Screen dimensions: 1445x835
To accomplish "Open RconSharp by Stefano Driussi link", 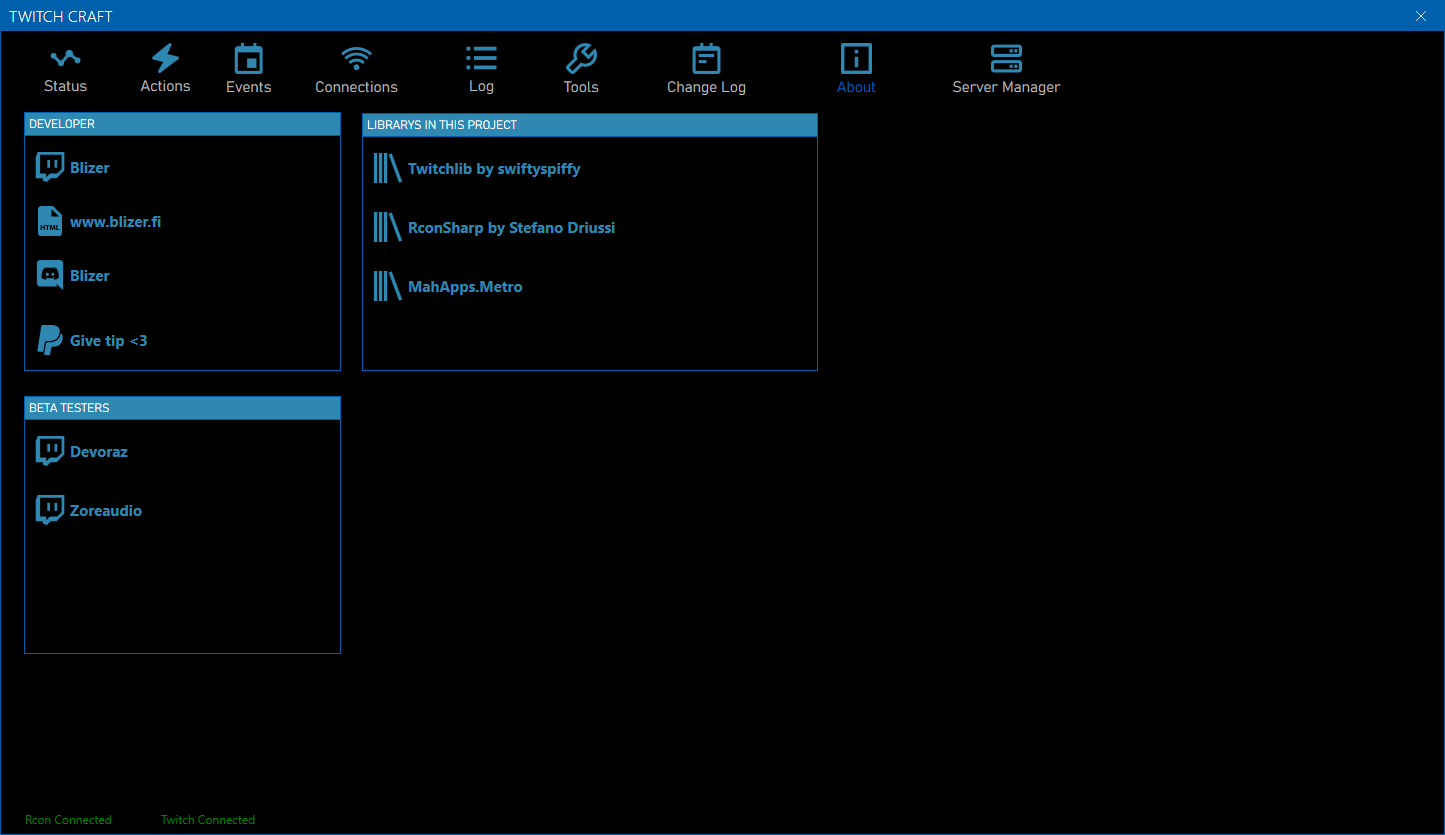I will point(511,228).
